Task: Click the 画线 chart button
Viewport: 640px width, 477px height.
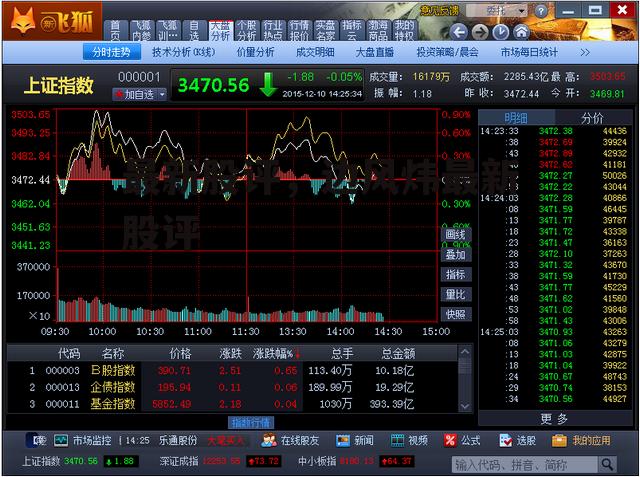Action: click(456, 235)
